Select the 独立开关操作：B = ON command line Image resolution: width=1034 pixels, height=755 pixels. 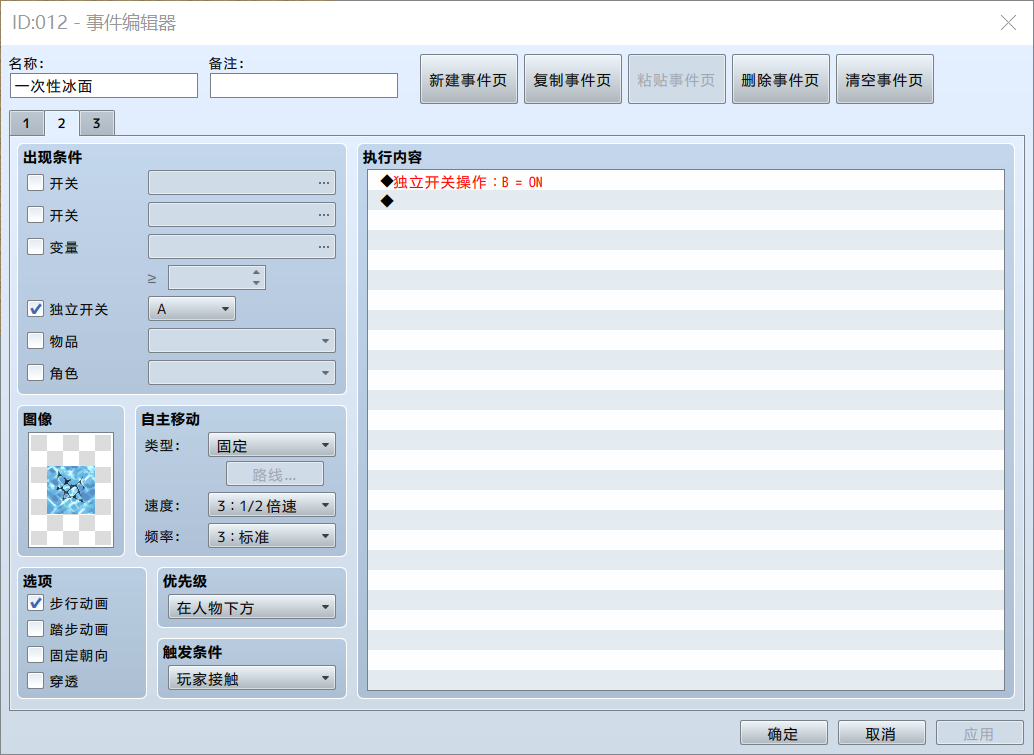[x=686, y=182]
